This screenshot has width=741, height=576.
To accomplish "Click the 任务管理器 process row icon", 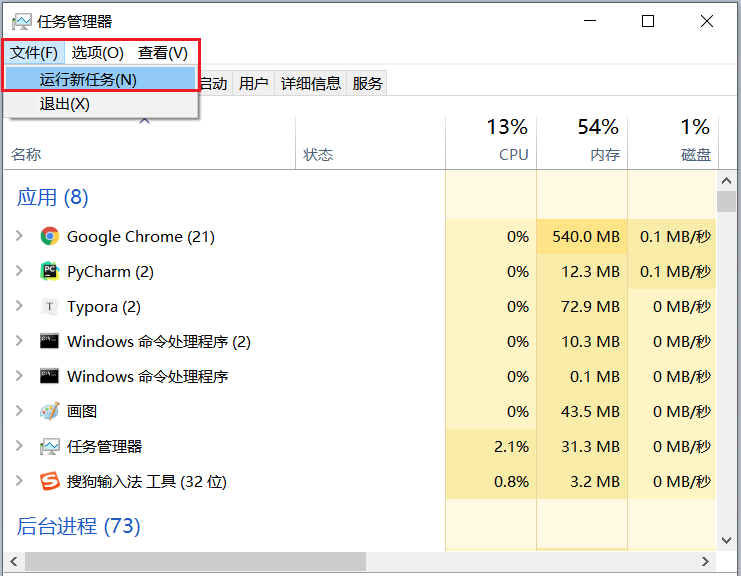I will pos(50,446).
